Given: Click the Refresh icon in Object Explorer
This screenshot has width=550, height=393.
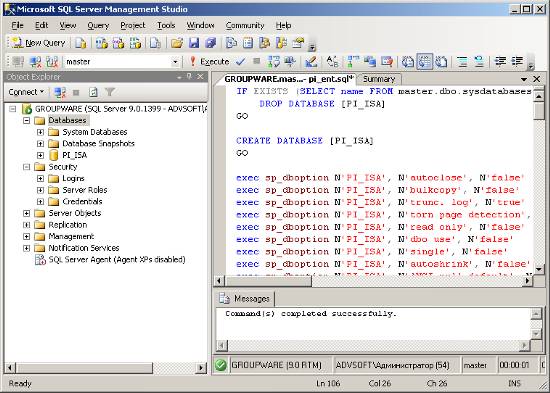Looking at the screenshot, I should (93, 92).
